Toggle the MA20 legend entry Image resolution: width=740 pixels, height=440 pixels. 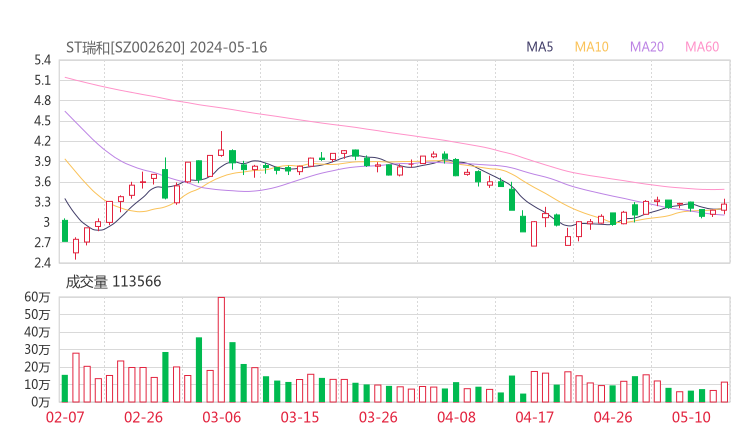coord(646,47)
